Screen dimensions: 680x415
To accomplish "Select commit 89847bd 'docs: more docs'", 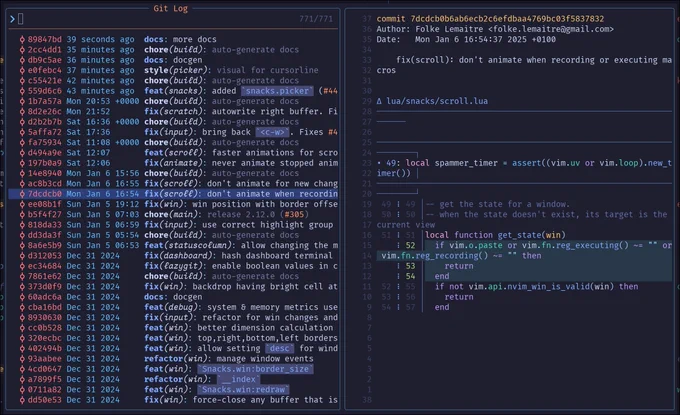I will (x=173, y=39).
